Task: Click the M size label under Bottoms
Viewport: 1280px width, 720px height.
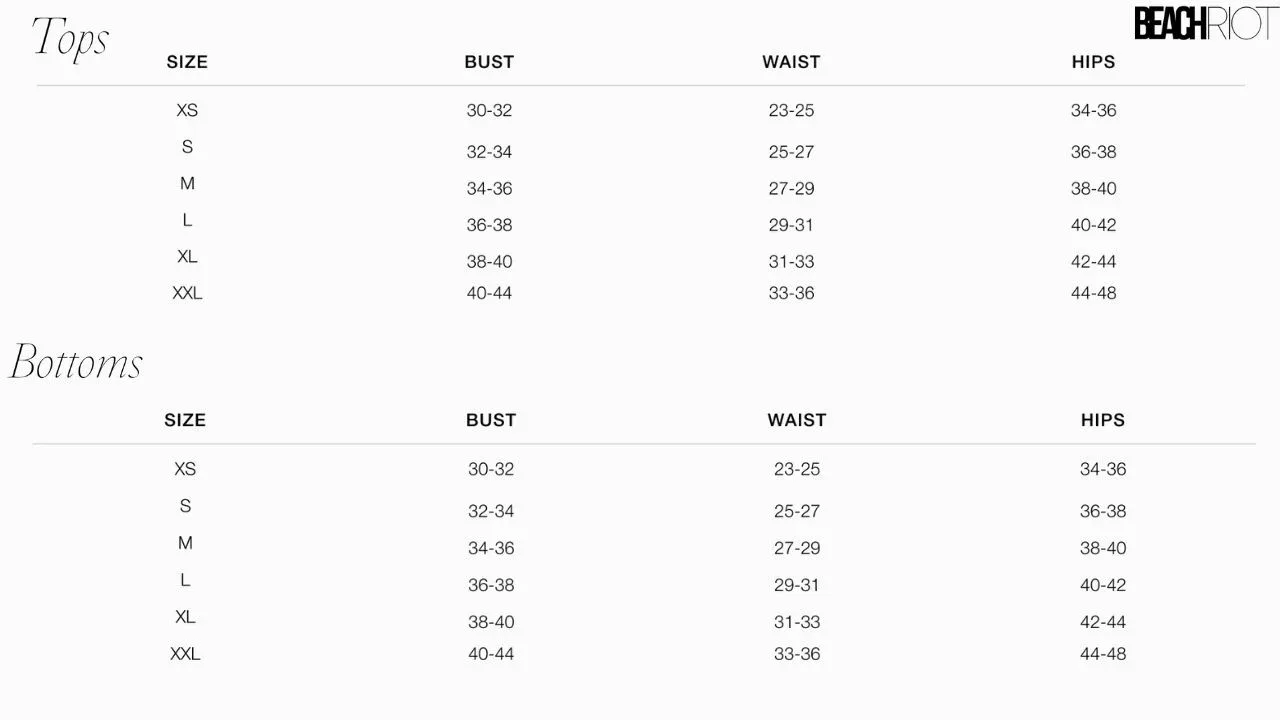Action: pyautogui.click(x=185, y=543)
